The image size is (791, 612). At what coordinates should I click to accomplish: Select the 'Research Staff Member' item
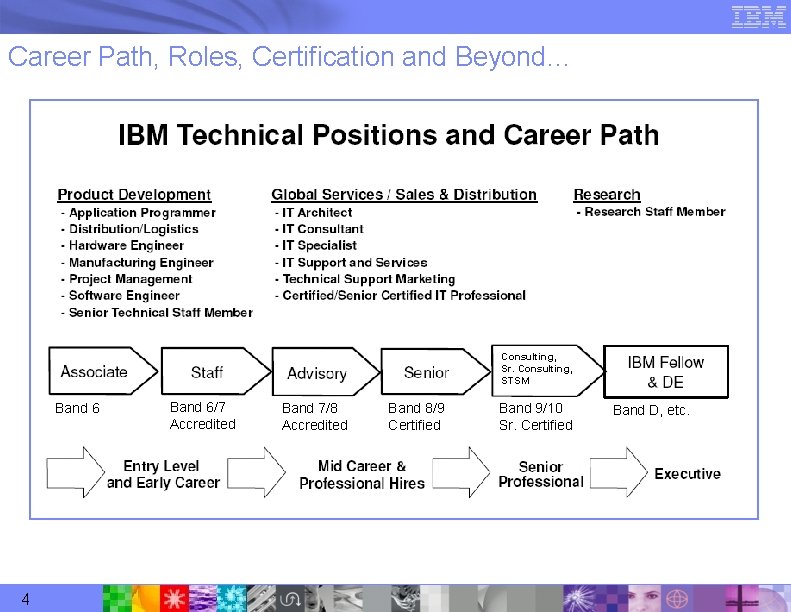pos(655,212)
